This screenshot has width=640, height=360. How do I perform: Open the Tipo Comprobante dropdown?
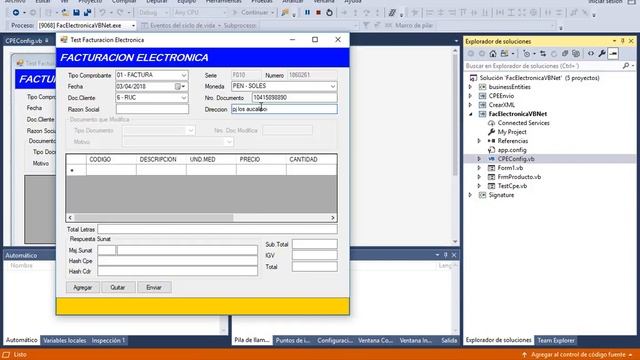[184, 76]
